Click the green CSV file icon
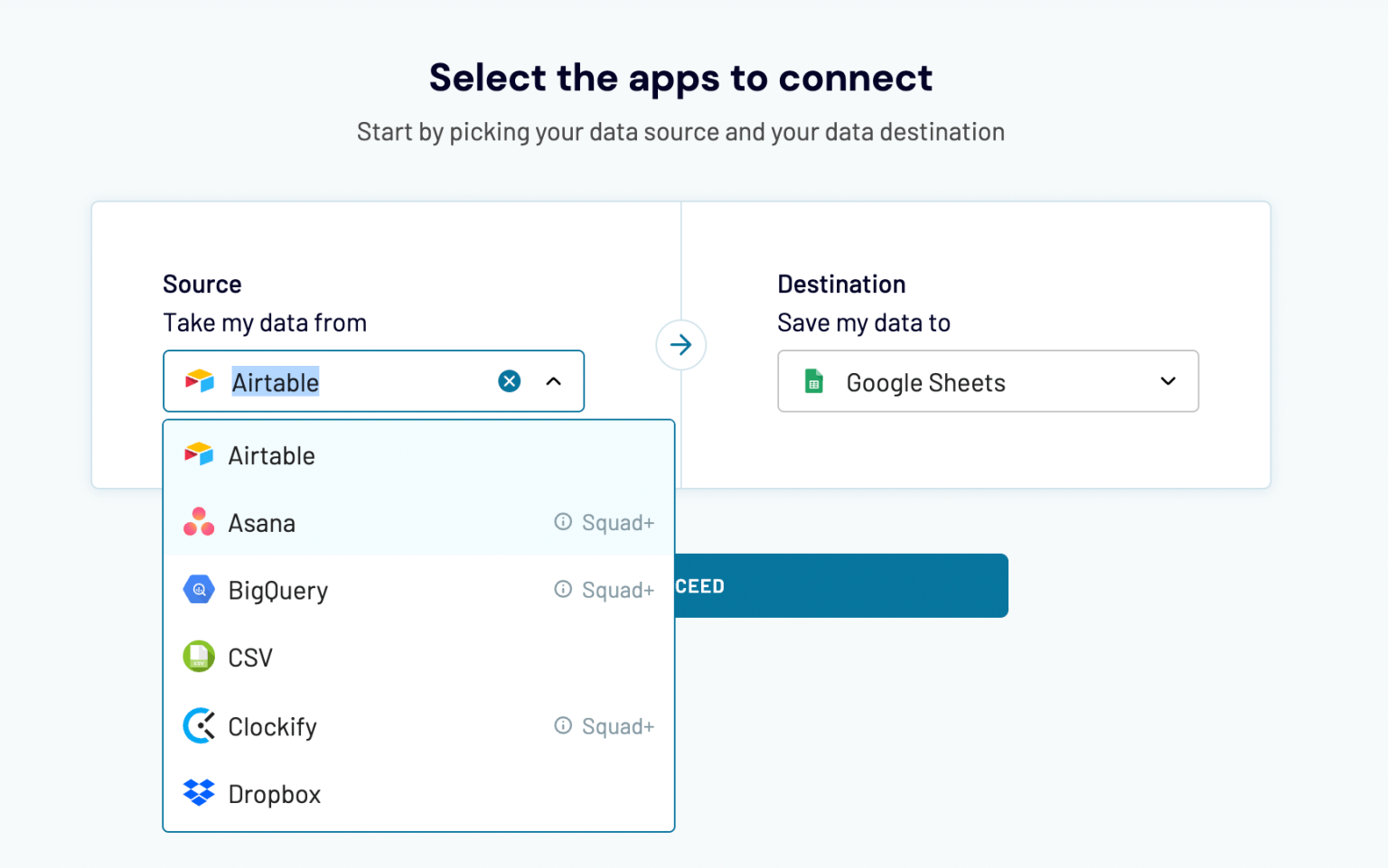1388x868 pixels. coord(199,657)
